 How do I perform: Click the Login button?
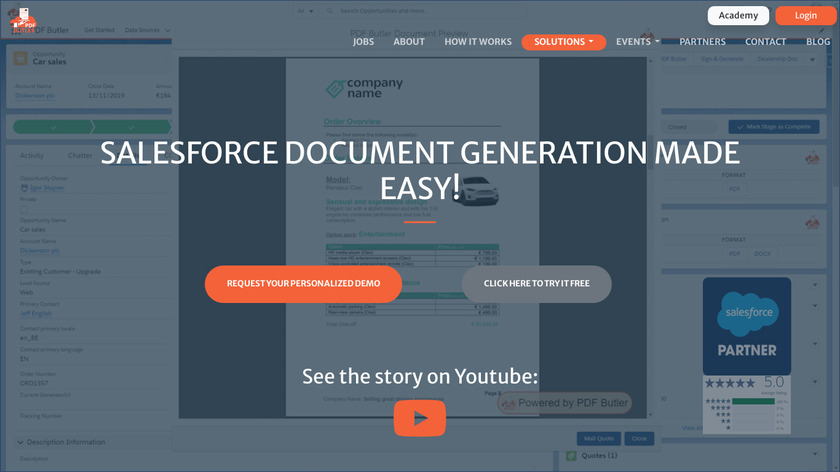pos(805,16)
